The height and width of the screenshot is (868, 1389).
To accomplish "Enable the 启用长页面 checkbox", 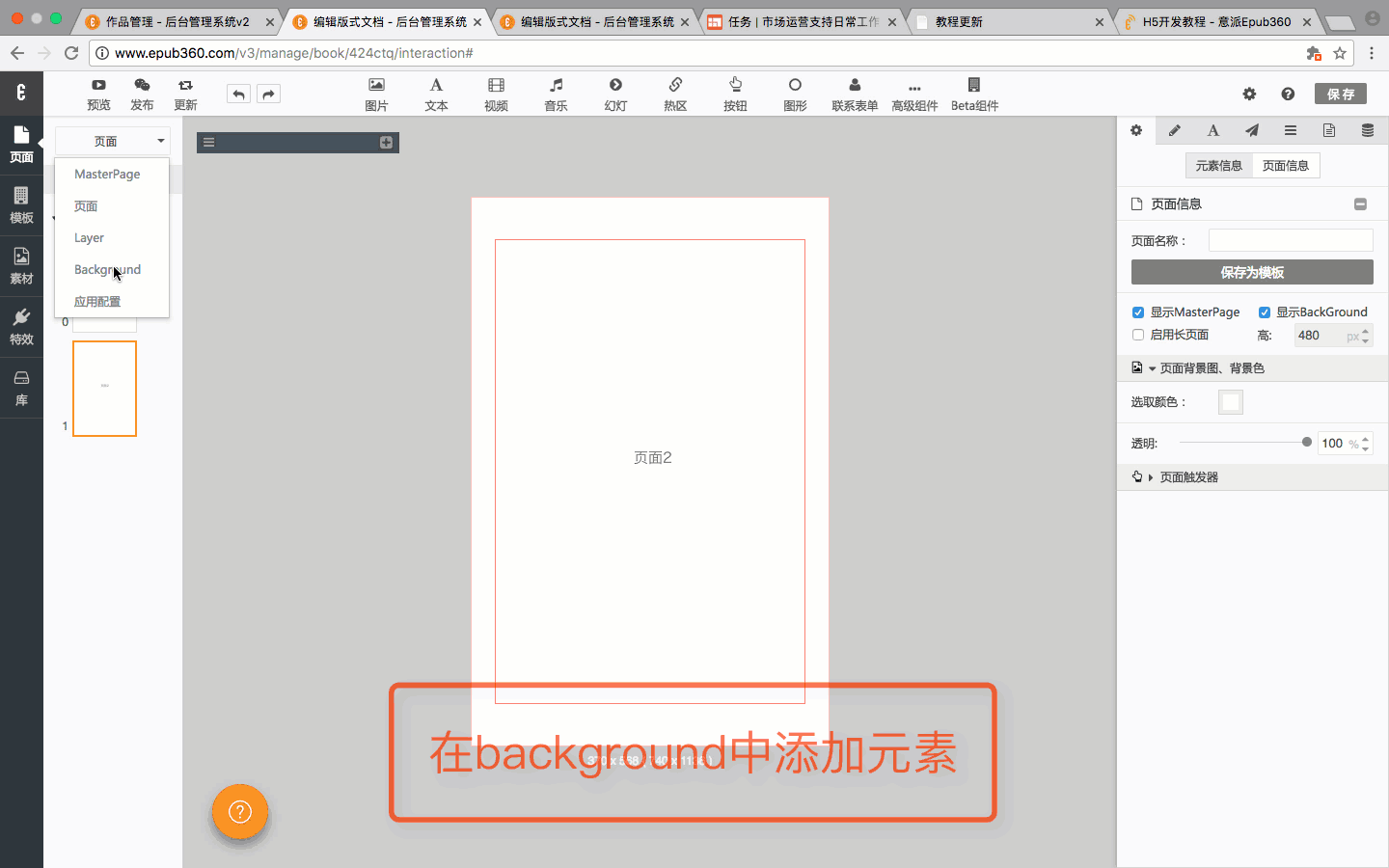I will coord(1138,335).
